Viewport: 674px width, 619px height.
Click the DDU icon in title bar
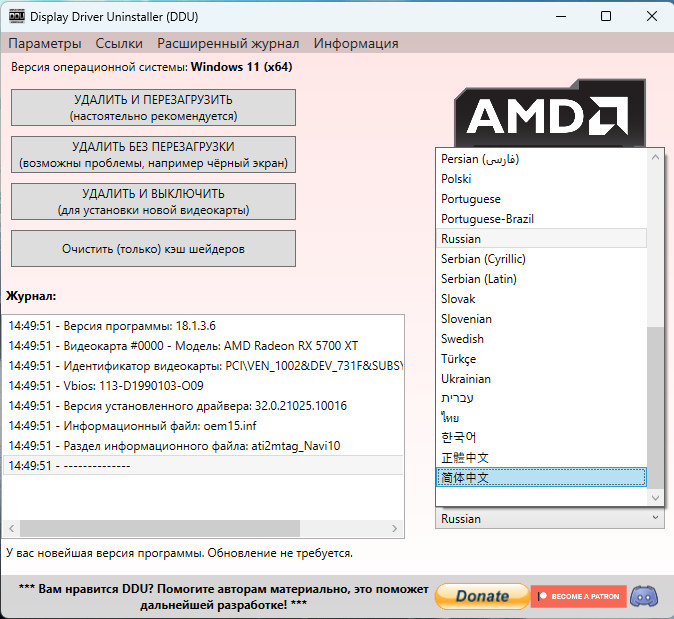(x=17, y=17)
